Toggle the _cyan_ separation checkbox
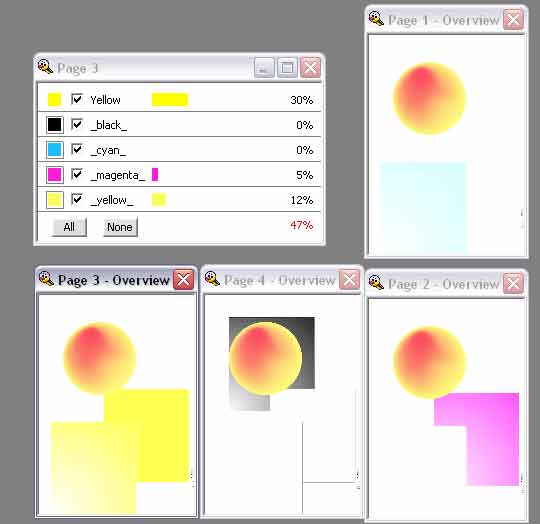The image size is (540, 524). [76, 149]
